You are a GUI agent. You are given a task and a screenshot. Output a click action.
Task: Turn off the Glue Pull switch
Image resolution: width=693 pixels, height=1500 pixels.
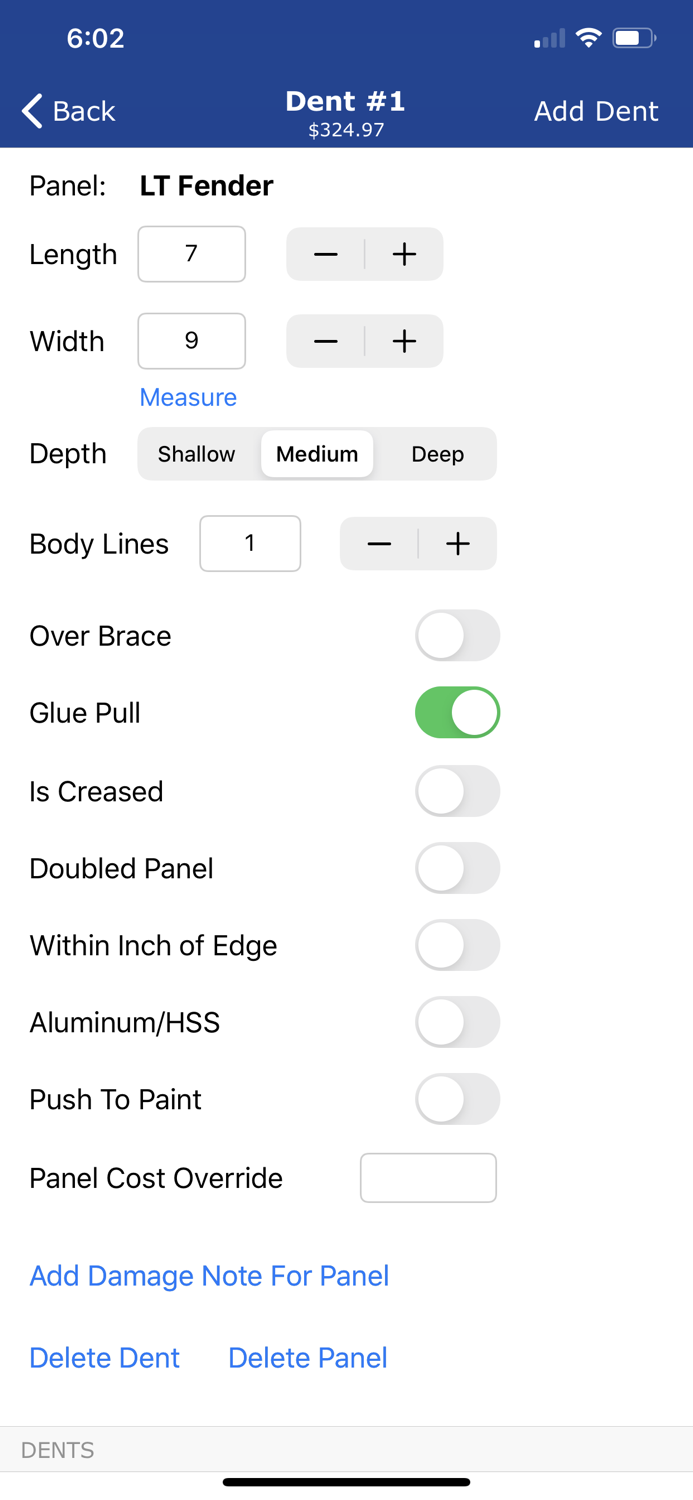pos(457,713)
